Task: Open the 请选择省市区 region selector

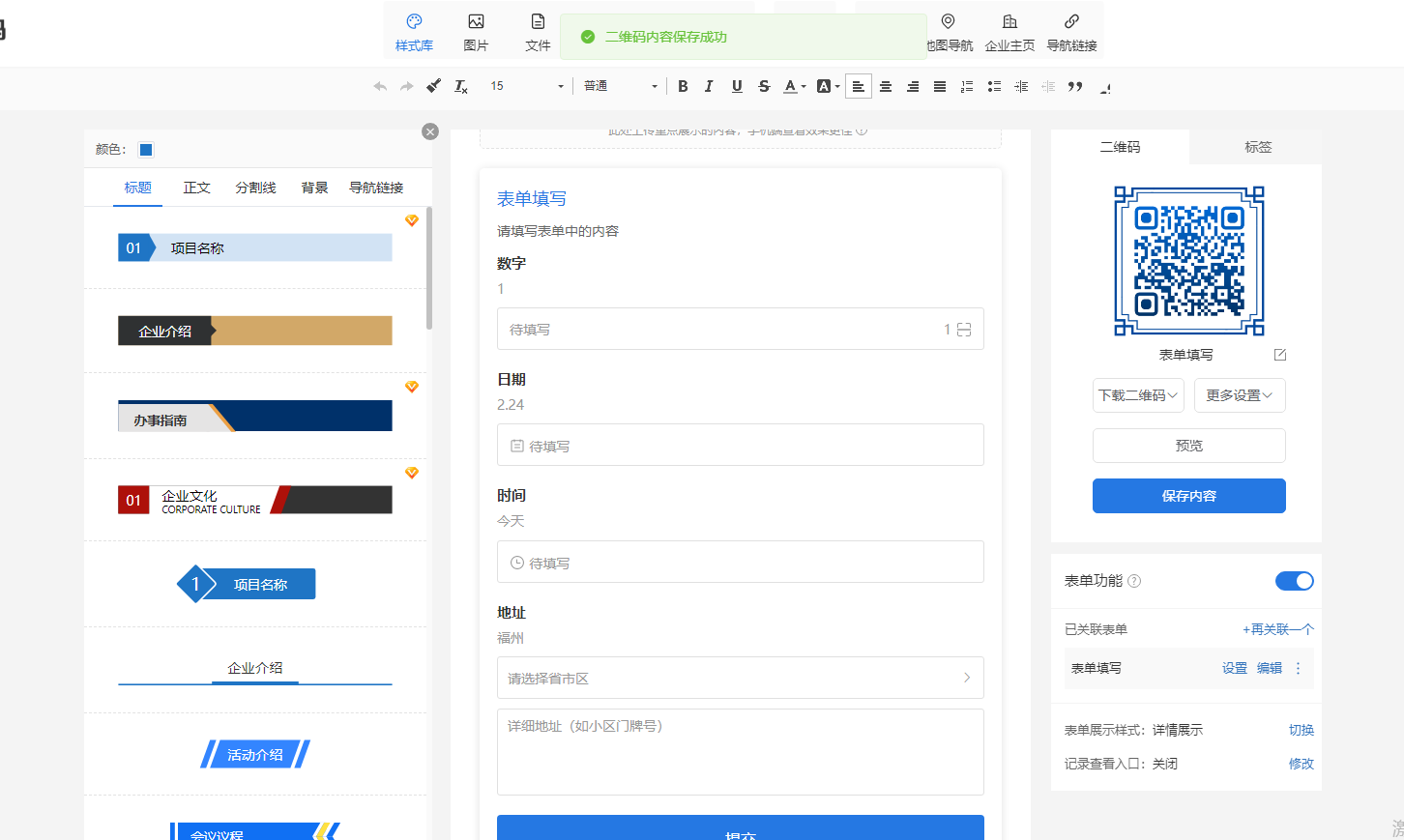Action: point(740,678)
